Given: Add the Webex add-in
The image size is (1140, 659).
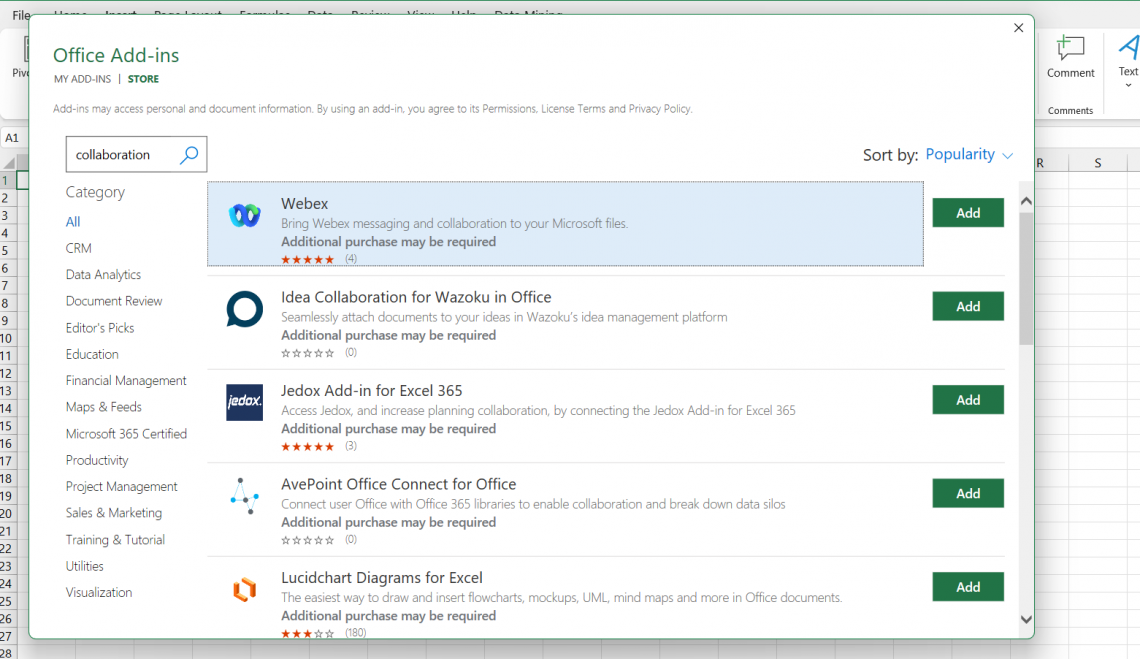Looking at the screenshot, I should [x=967, y=212].
